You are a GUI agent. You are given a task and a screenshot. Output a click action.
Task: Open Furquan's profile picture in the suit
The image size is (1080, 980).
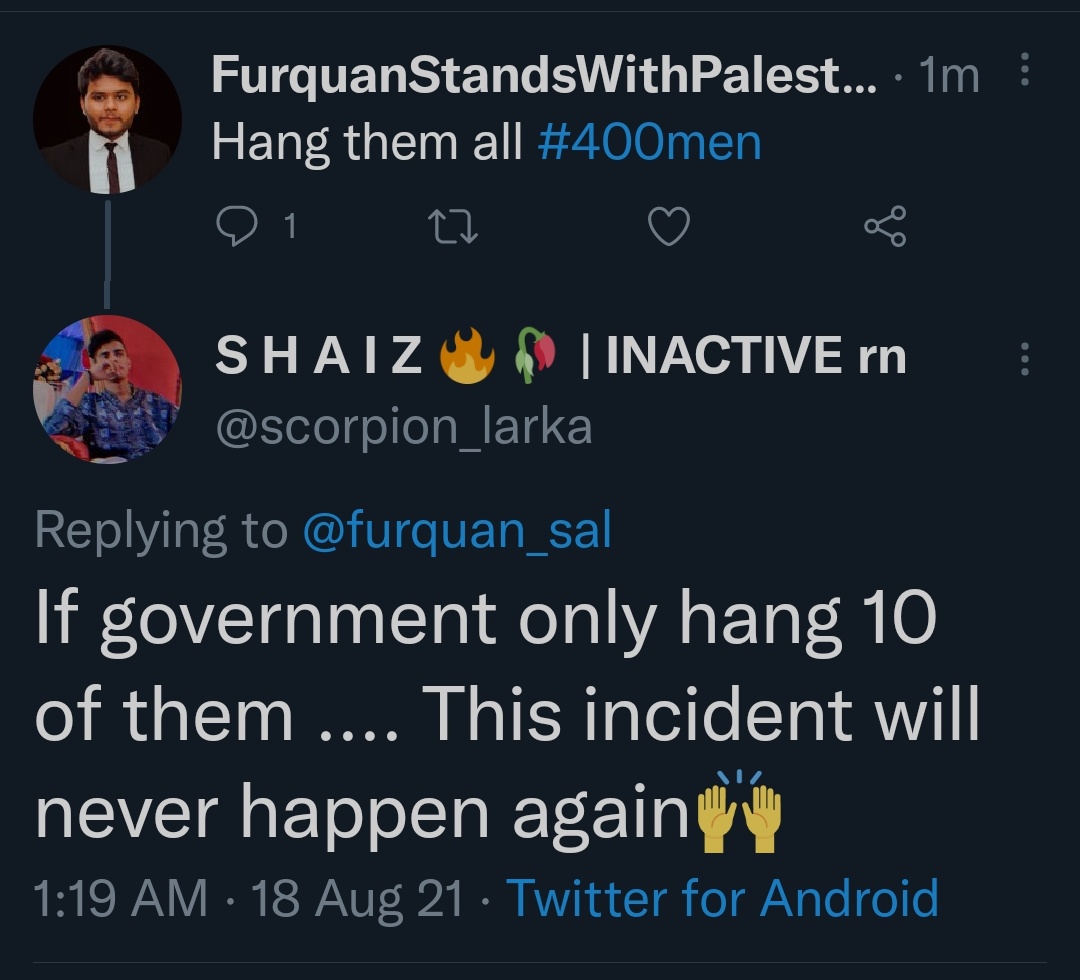click(x=107, y=120)
